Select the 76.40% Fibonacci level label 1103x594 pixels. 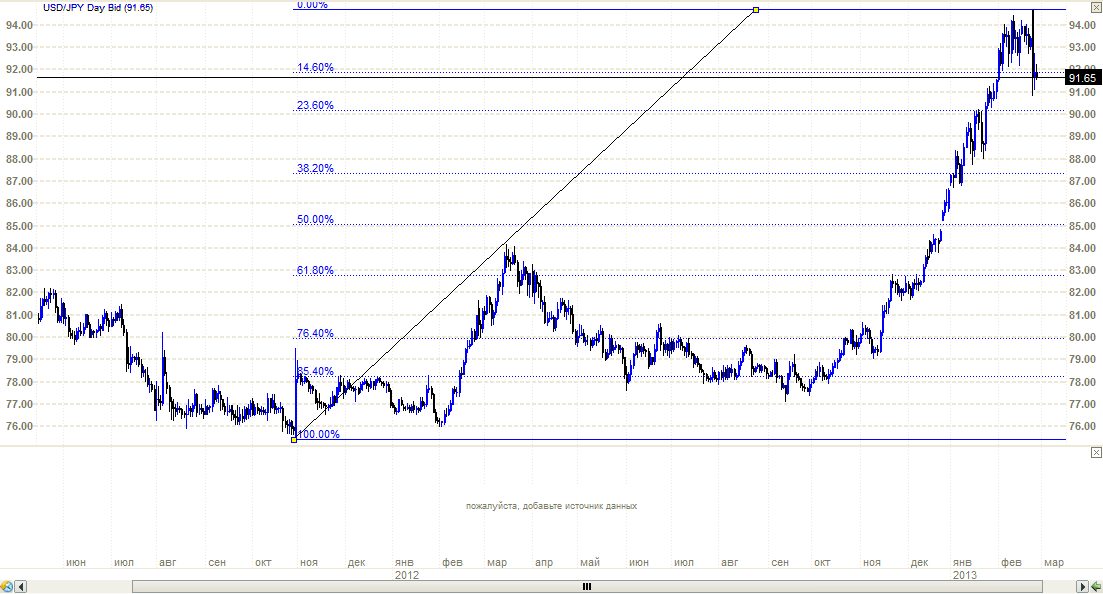315,334
